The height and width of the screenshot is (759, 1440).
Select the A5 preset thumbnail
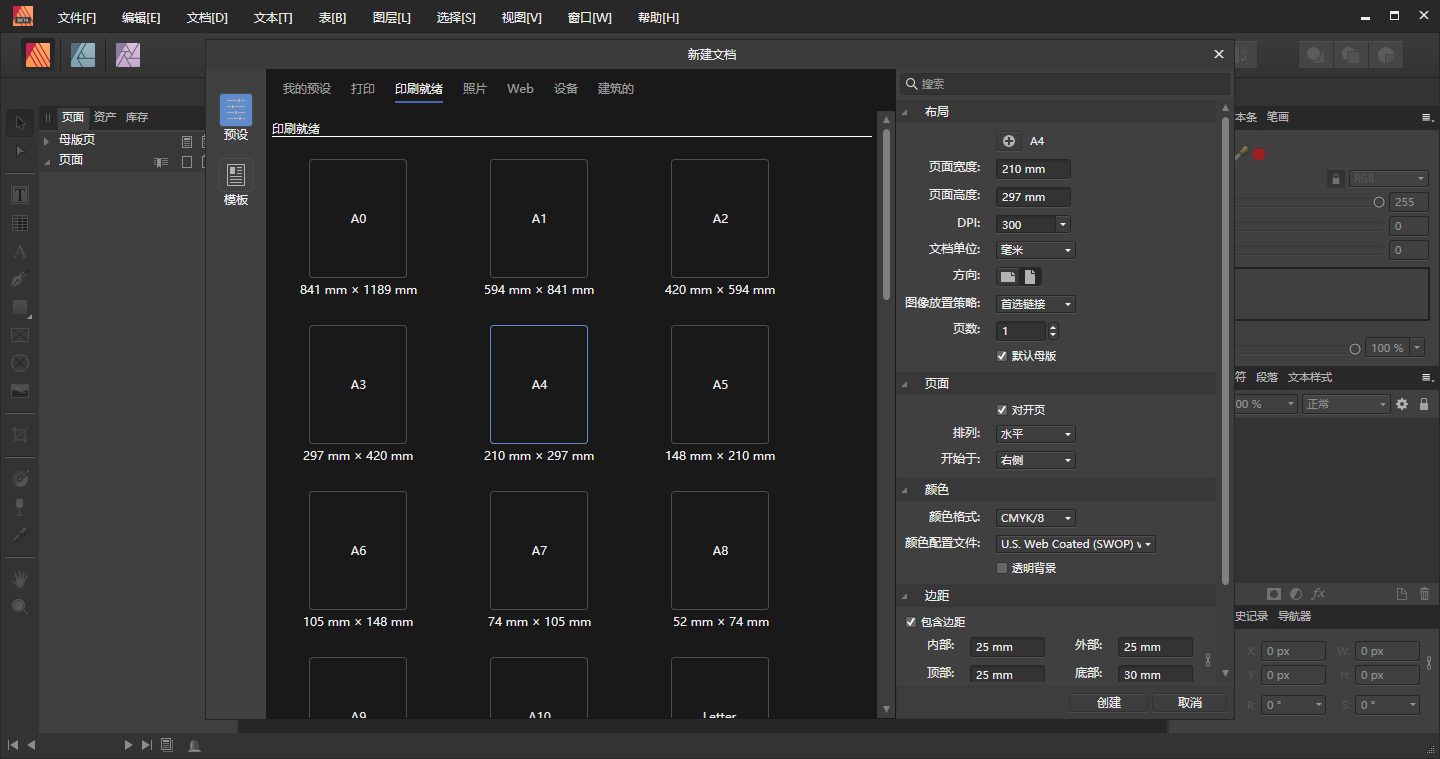(720, 384)
